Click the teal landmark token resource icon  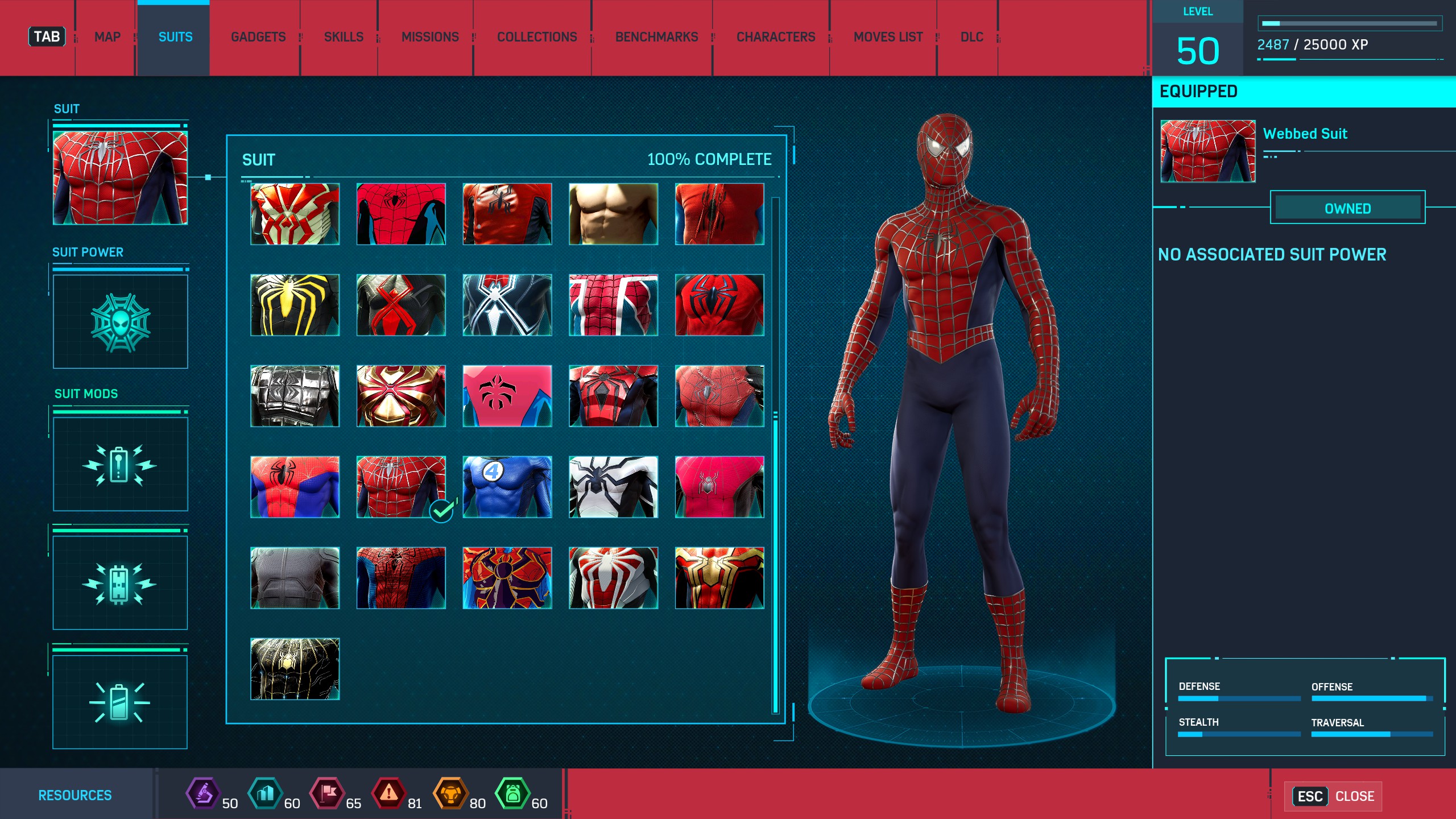[x=265, y=793]
